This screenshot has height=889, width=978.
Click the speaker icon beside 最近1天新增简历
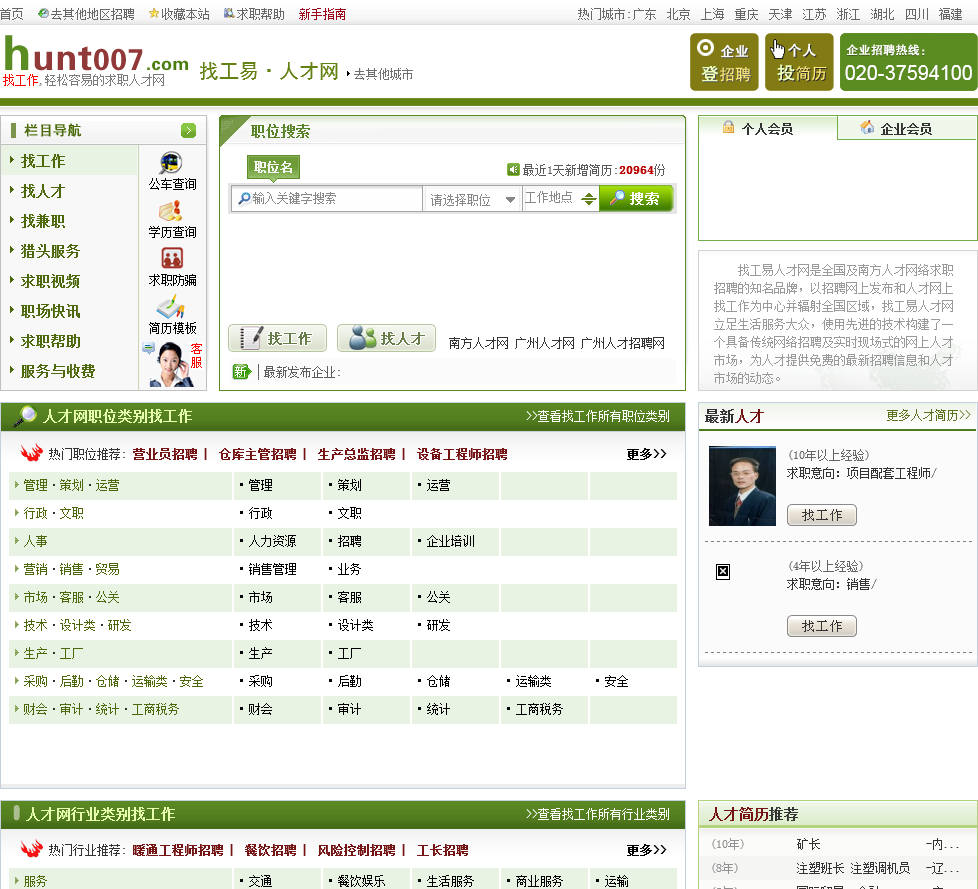tap(513, 170)
